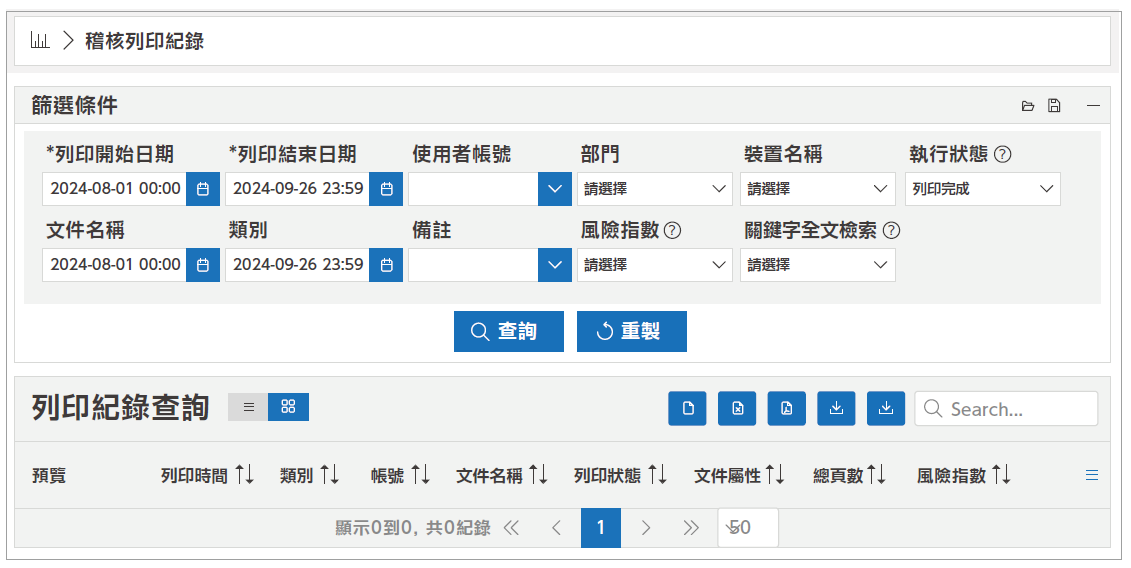Click the PDF export icon button
1131x568 pixels.
pyautogui.click(x=787, y=408)
